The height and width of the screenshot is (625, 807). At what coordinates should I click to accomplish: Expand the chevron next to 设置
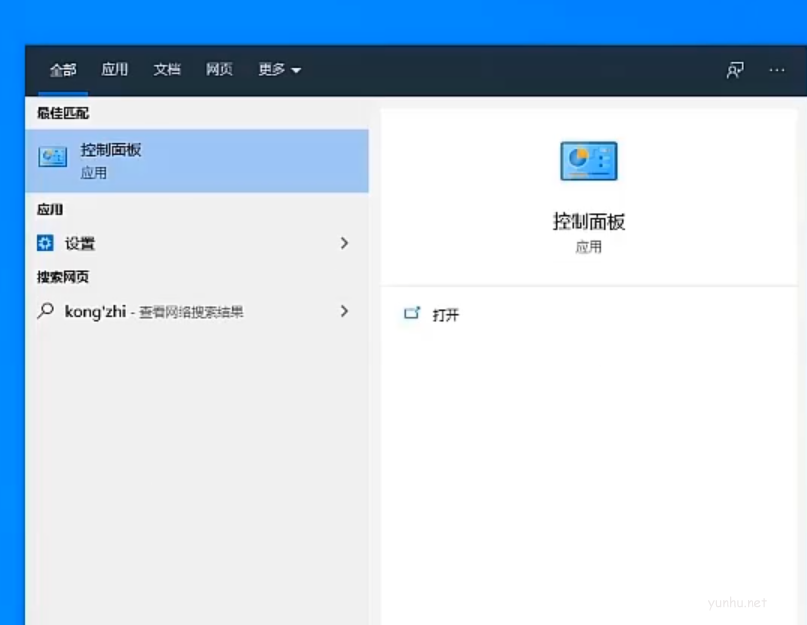point(344,243)
